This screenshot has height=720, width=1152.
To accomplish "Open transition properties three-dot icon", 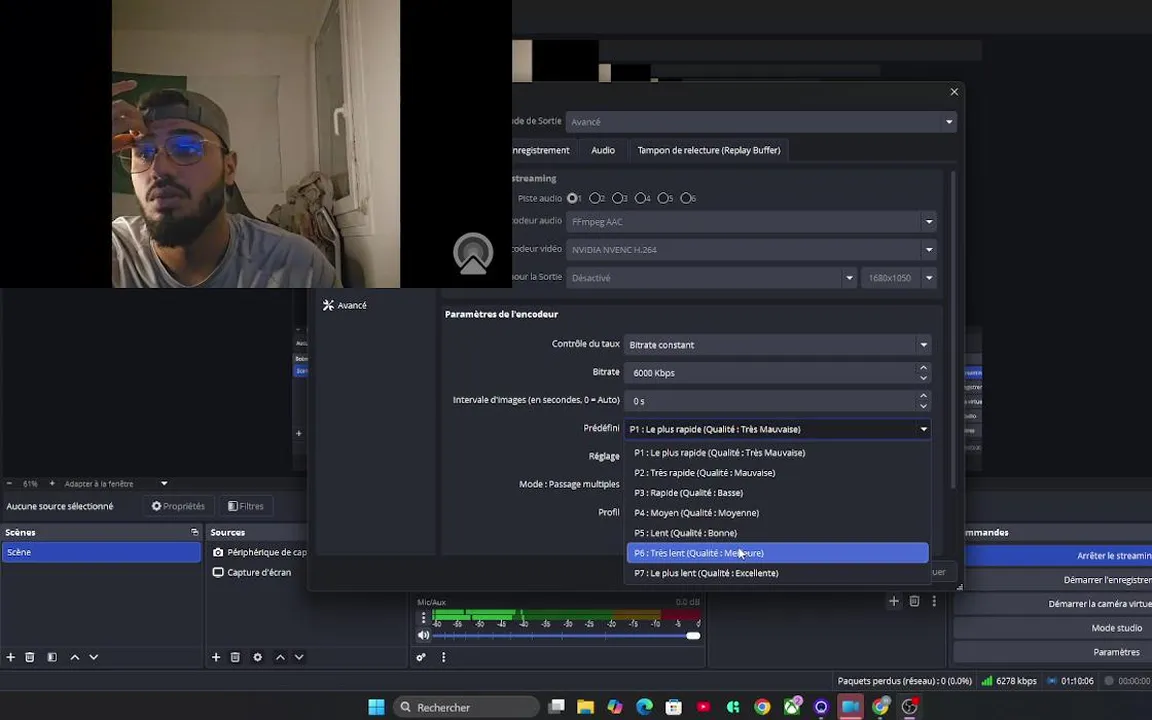I will pyautogui.click(x=935, y=601).
